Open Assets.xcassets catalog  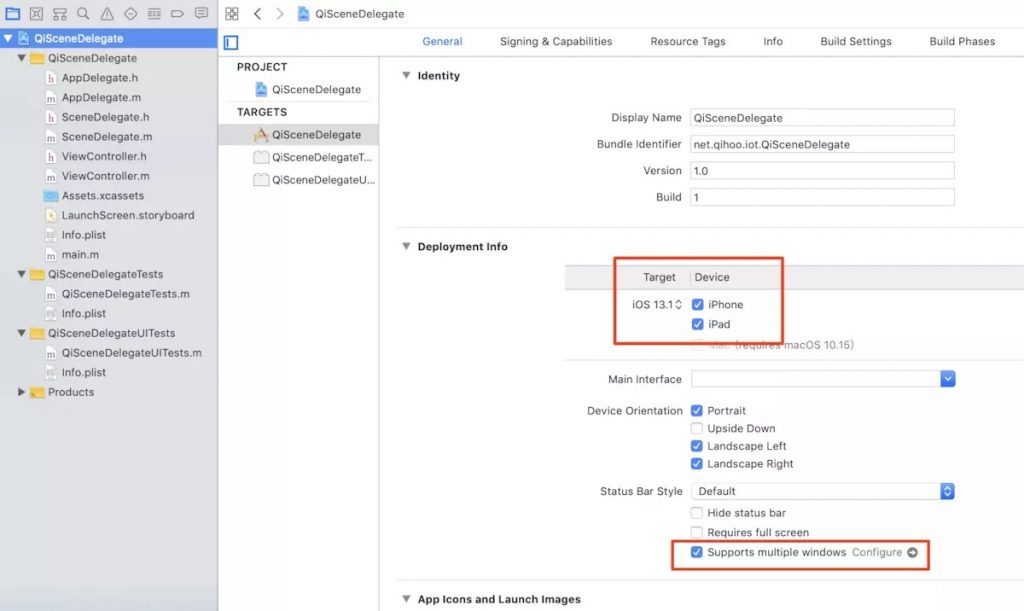103,195
